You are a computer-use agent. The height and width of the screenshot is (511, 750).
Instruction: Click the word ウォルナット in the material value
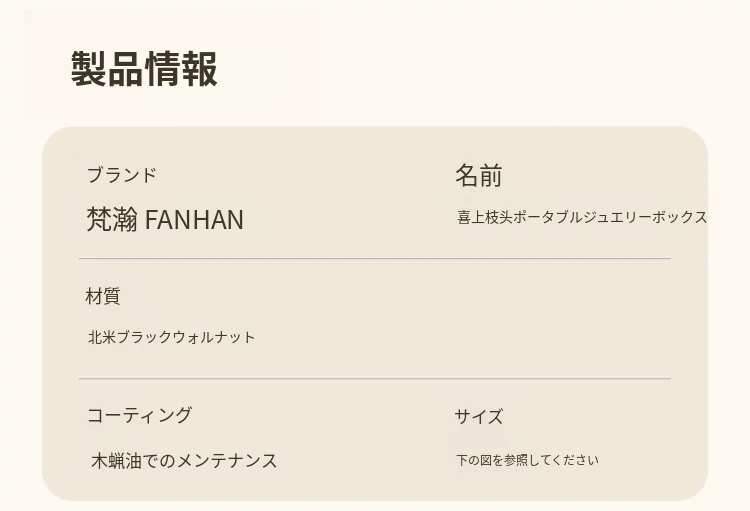[218, 337]
